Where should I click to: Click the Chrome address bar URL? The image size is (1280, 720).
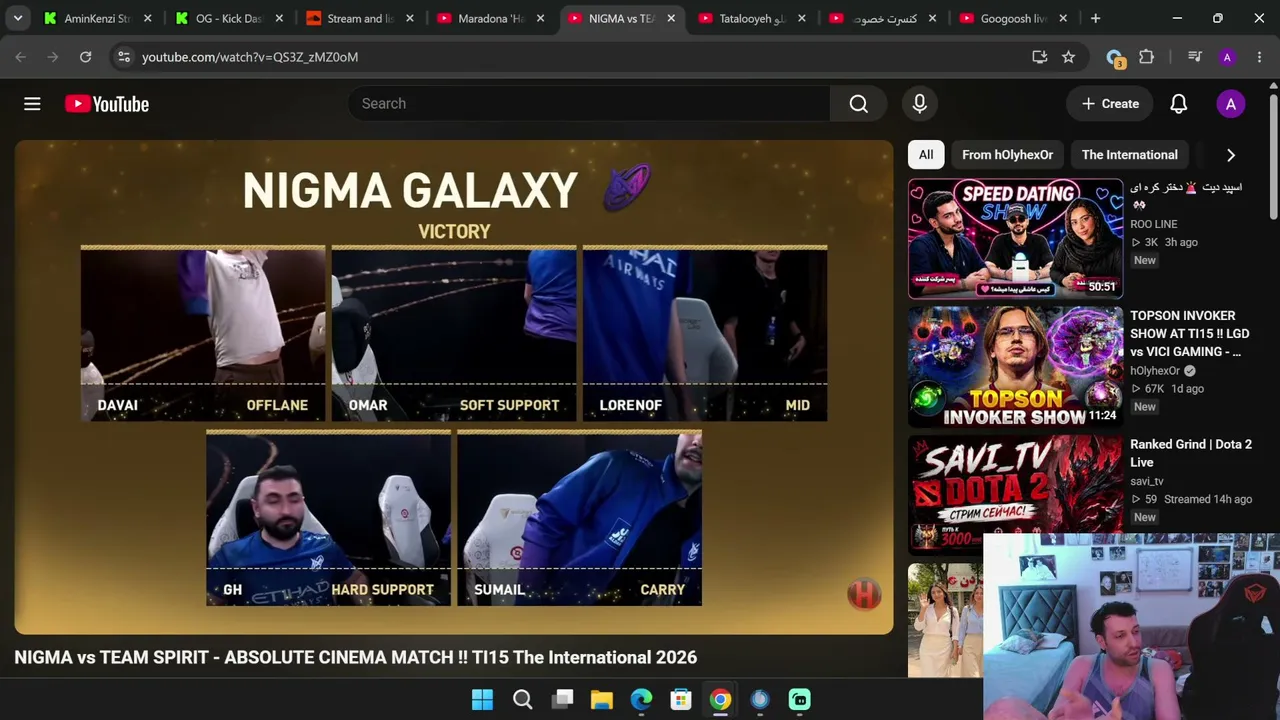pyautogui.click(x=250, y=57)
